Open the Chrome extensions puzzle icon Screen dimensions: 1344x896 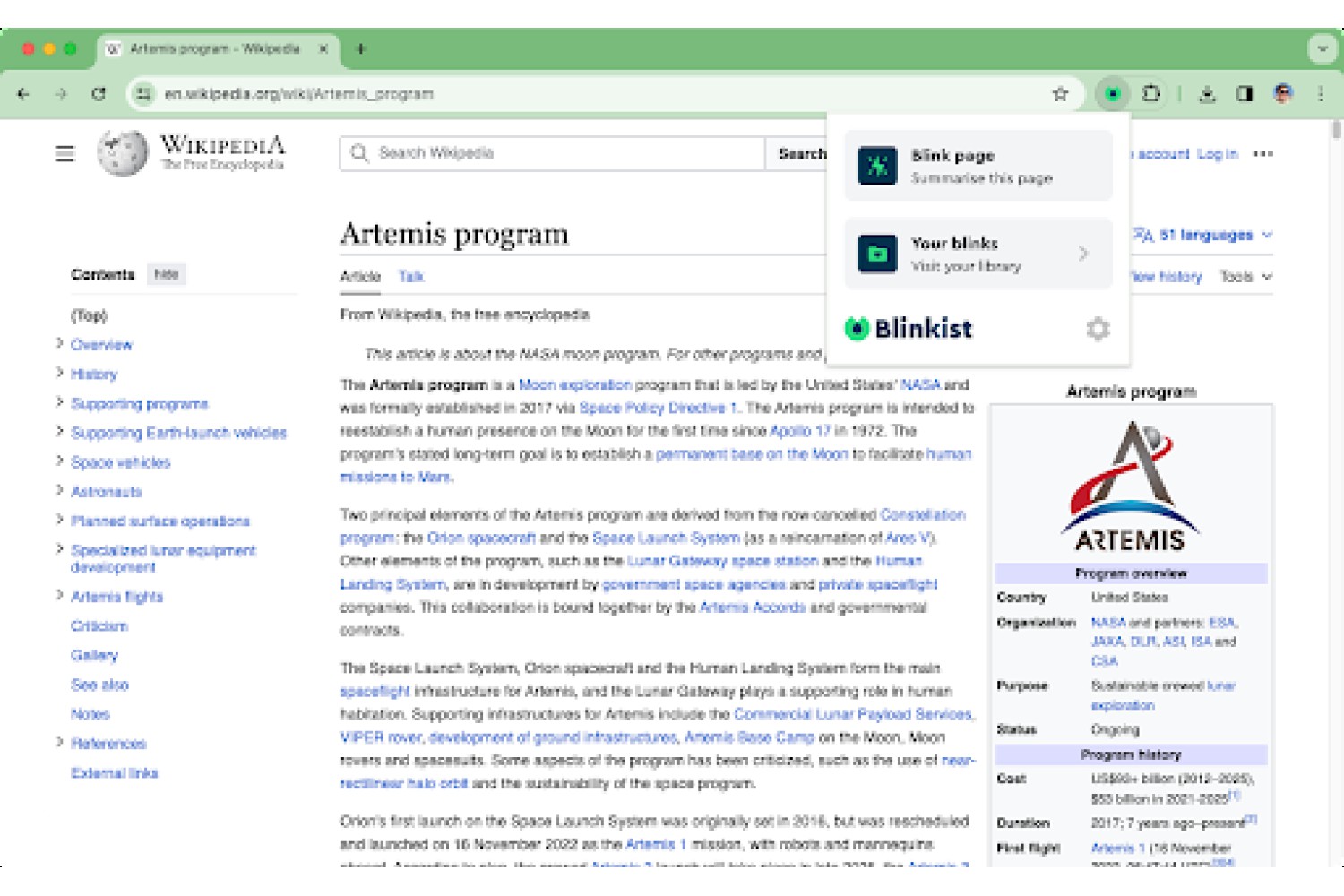[x=1151, y=93]
